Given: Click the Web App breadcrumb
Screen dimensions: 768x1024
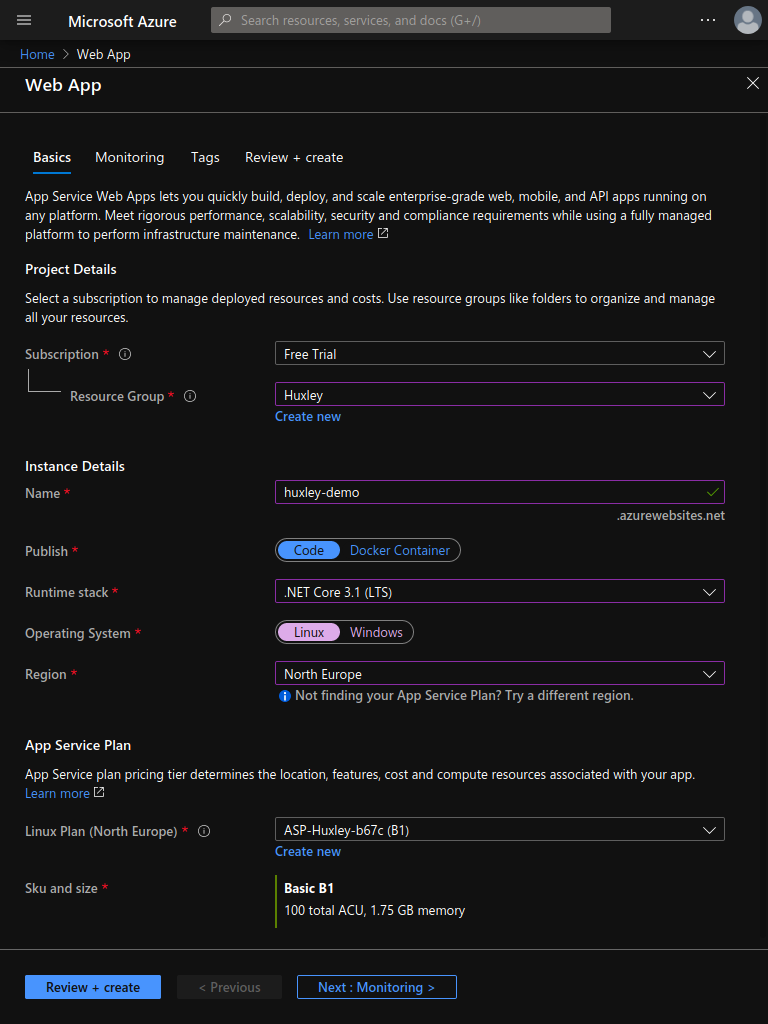Looking at the screenshot, I should click(103, 54).
